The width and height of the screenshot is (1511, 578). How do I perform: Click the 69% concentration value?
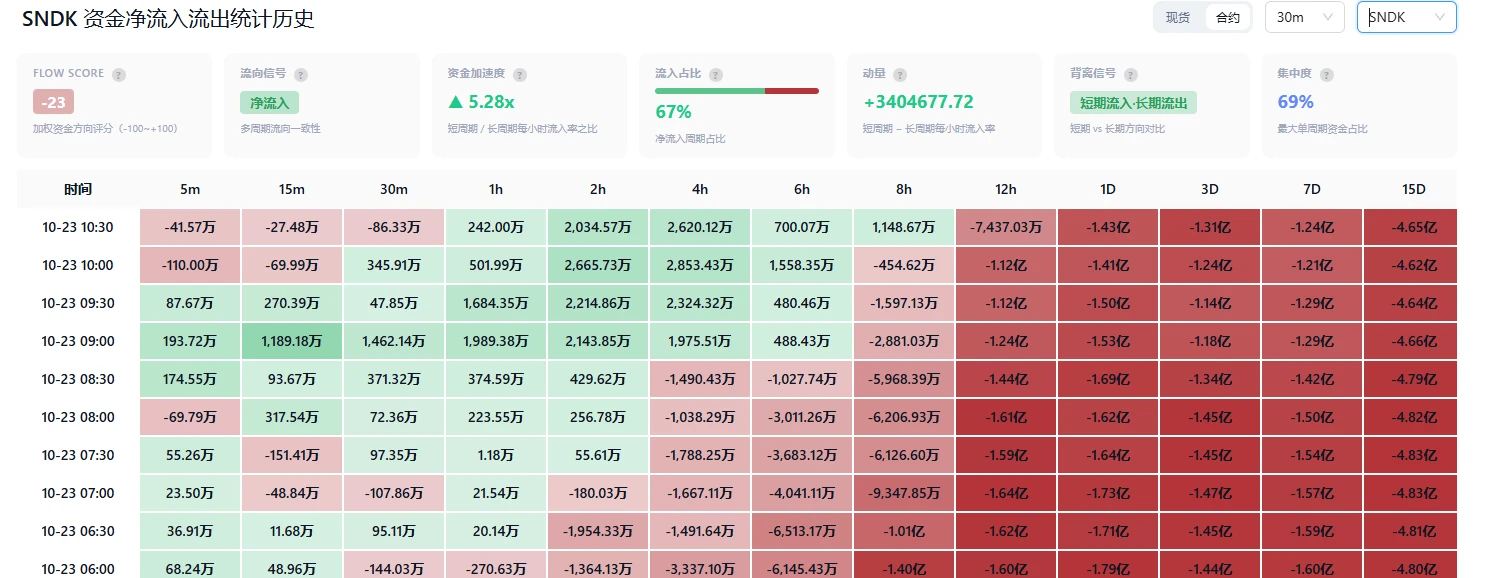coord(1295,102)
